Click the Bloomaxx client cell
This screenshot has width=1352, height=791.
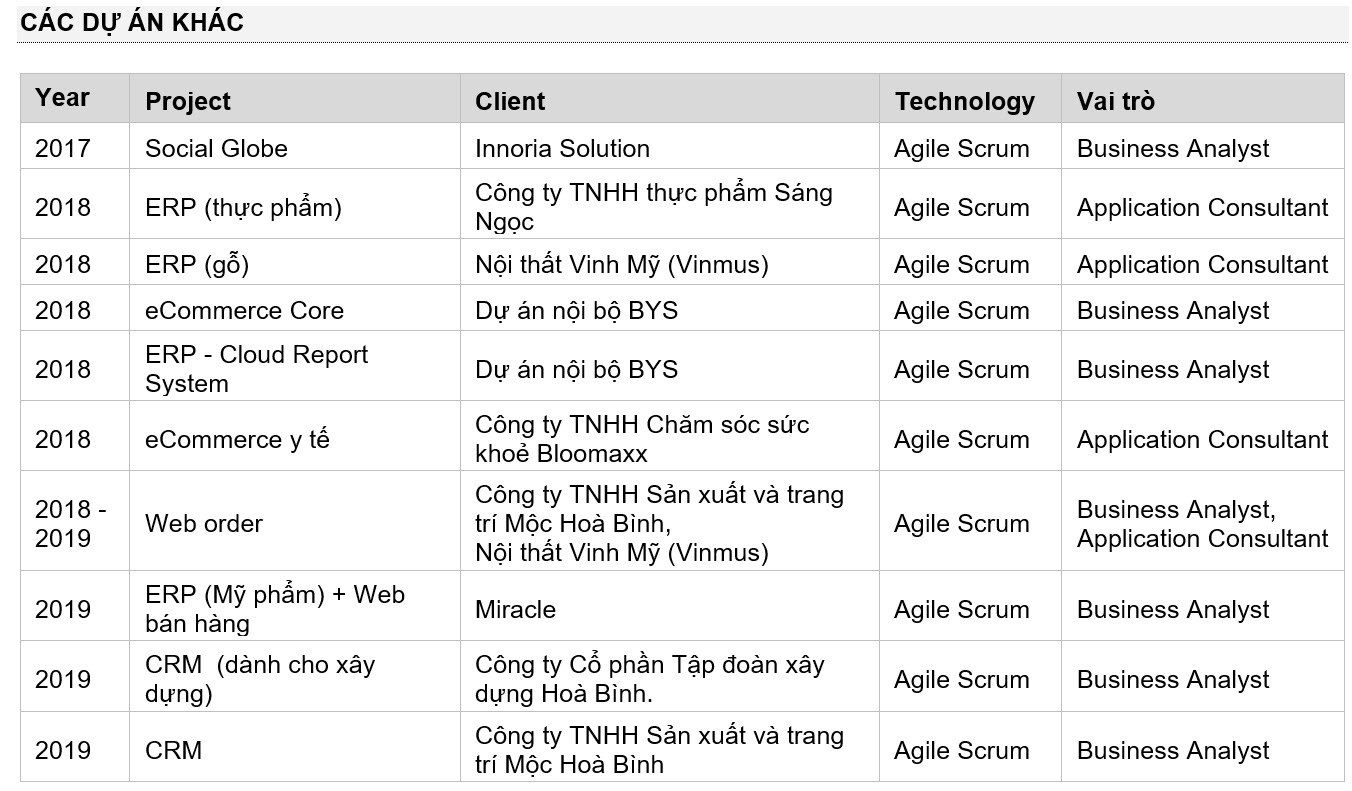click(x=670, y=437)
